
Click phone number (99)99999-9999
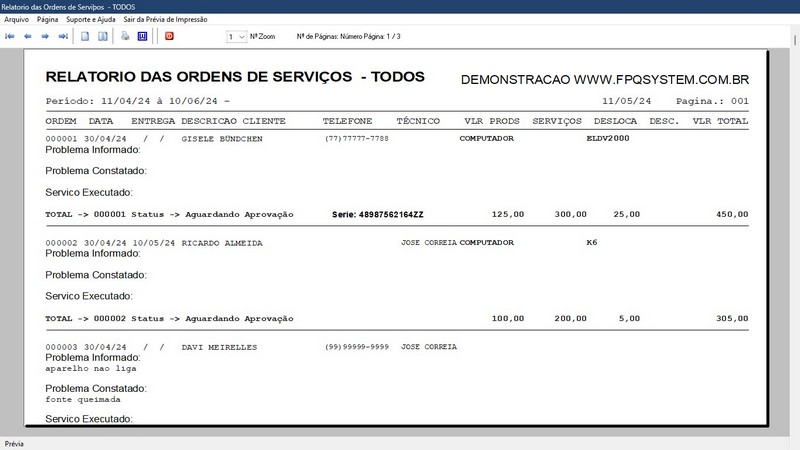tap(357, 346)
